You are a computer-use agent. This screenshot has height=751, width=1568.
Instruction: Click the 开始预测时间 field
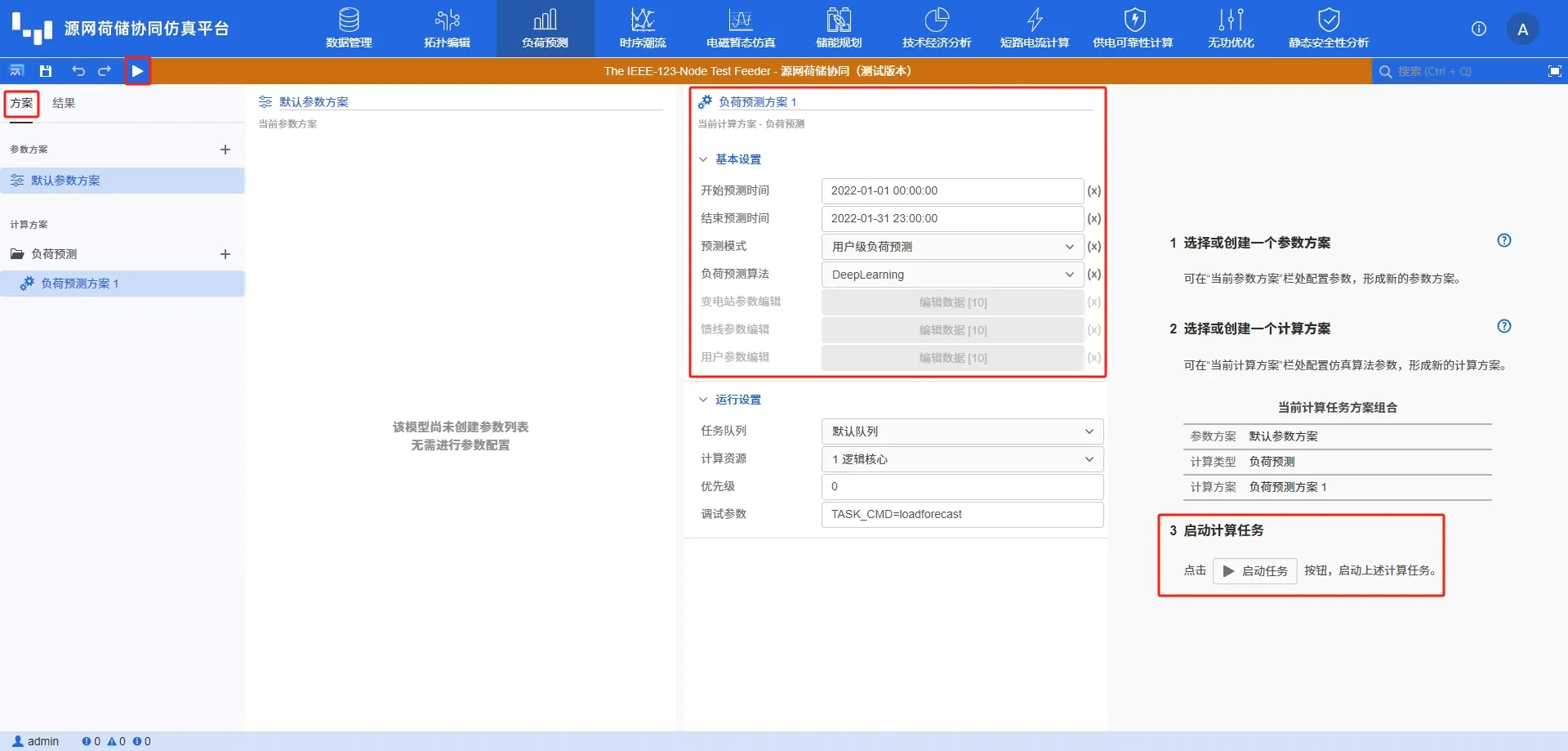(x=952, y=190)
